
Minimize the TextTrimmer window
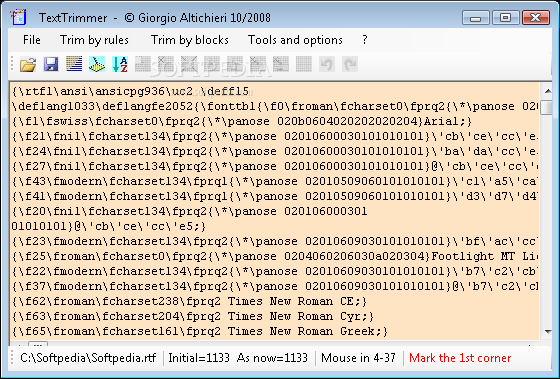(x=476, y=18)
